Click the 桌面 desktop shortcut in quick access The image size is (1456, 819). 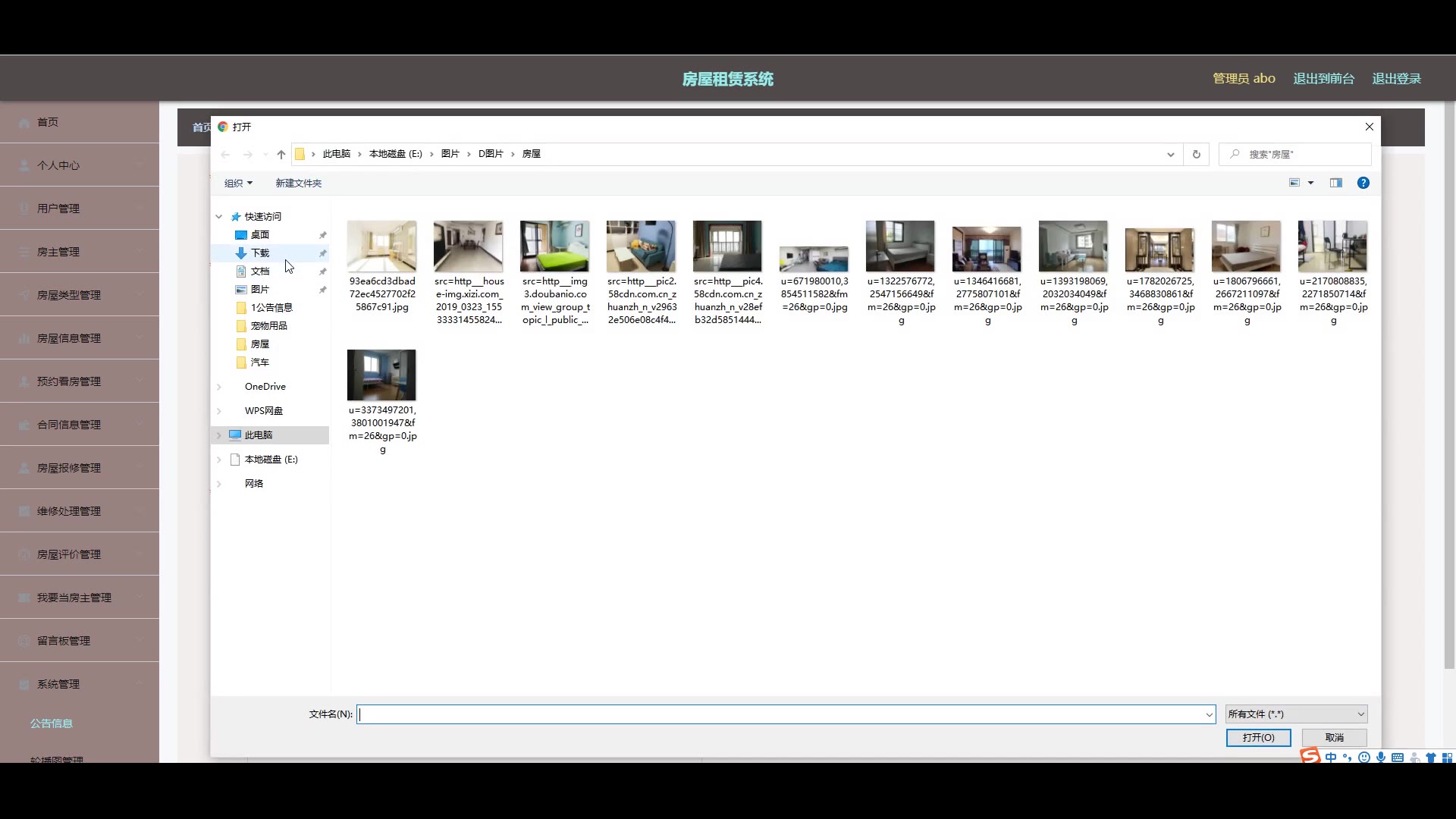click(x=260, y=234)
